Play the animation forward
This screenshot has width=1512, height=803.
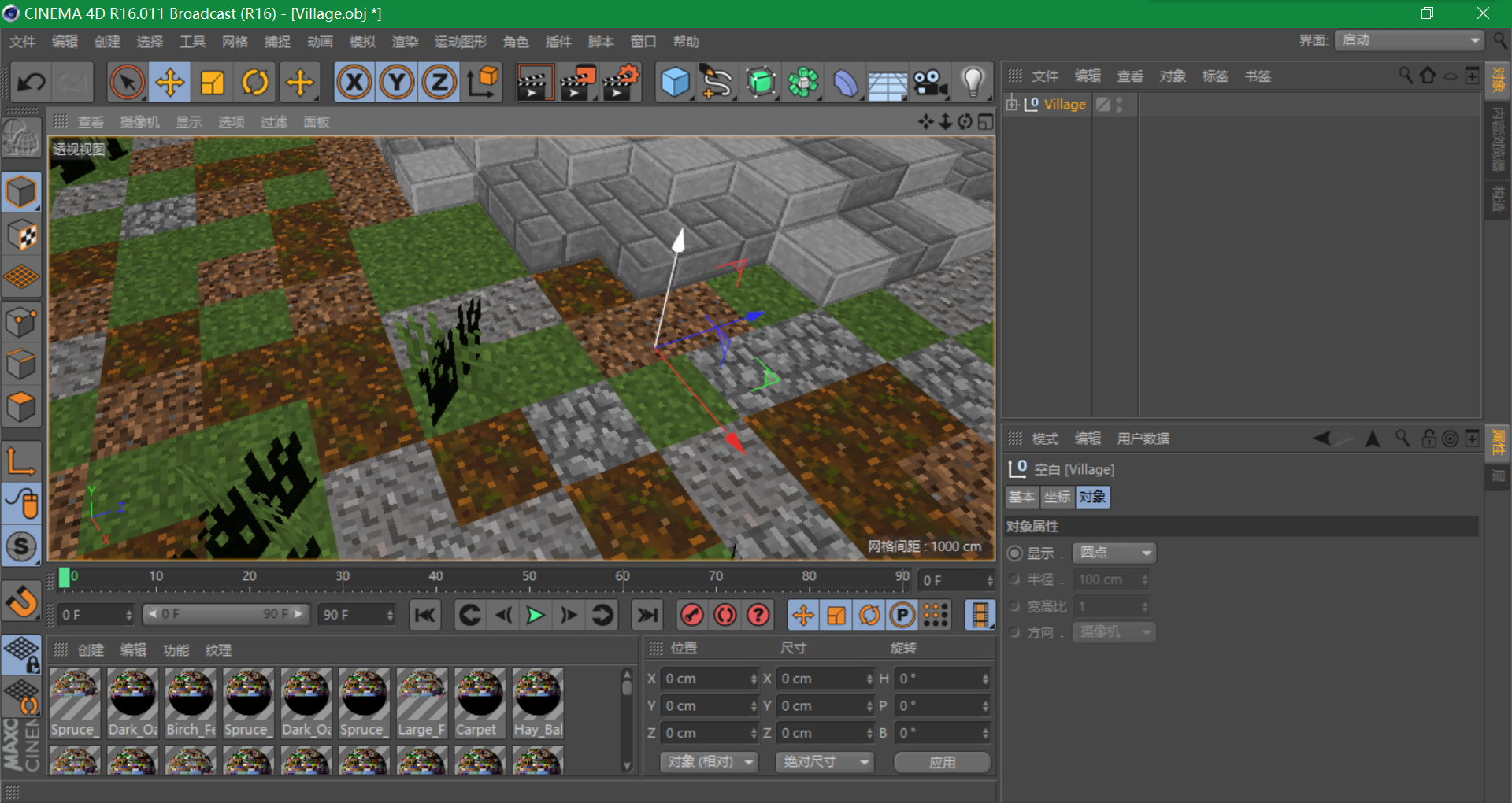click(535, 615)
